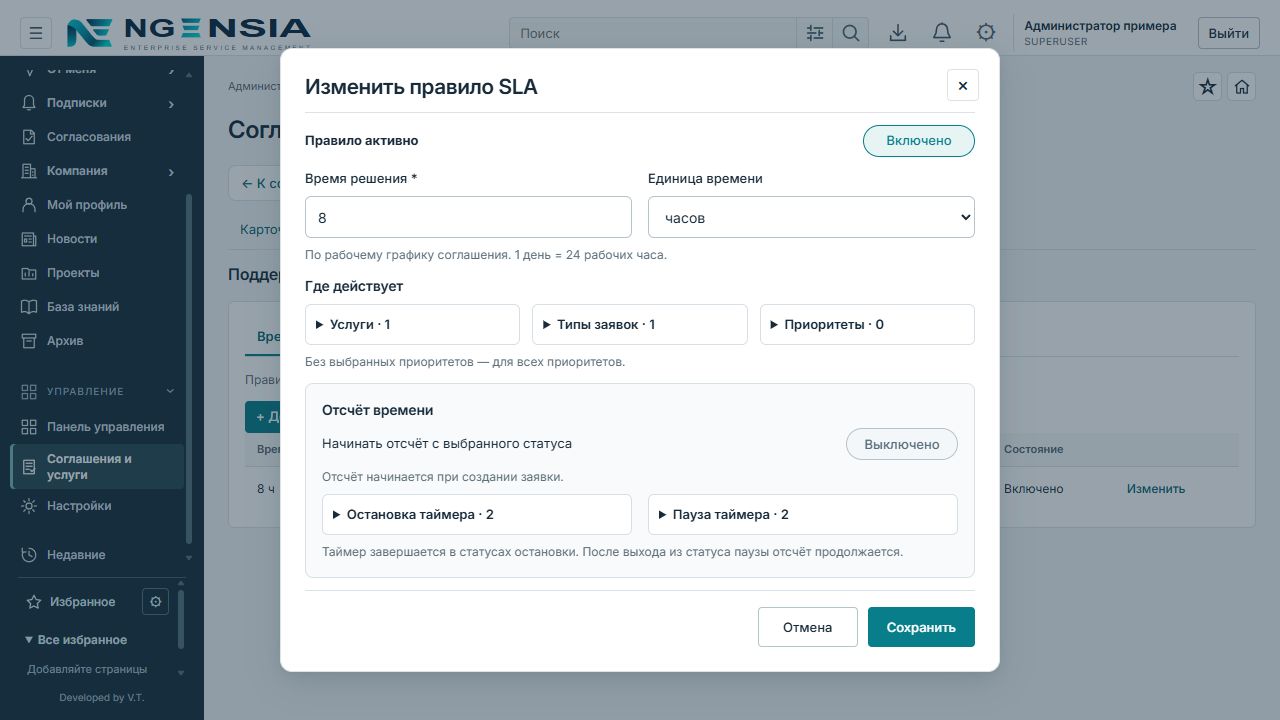Screen dimensions: 1280x720
Task: Open 'Согласования' in the sidebar
Action: tap(98, 137)
